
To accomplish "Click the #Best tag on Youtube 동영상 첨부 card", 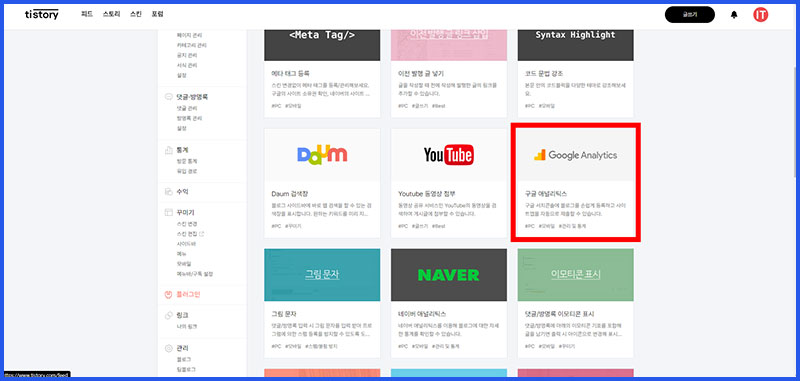I will [x=439, y=226].
